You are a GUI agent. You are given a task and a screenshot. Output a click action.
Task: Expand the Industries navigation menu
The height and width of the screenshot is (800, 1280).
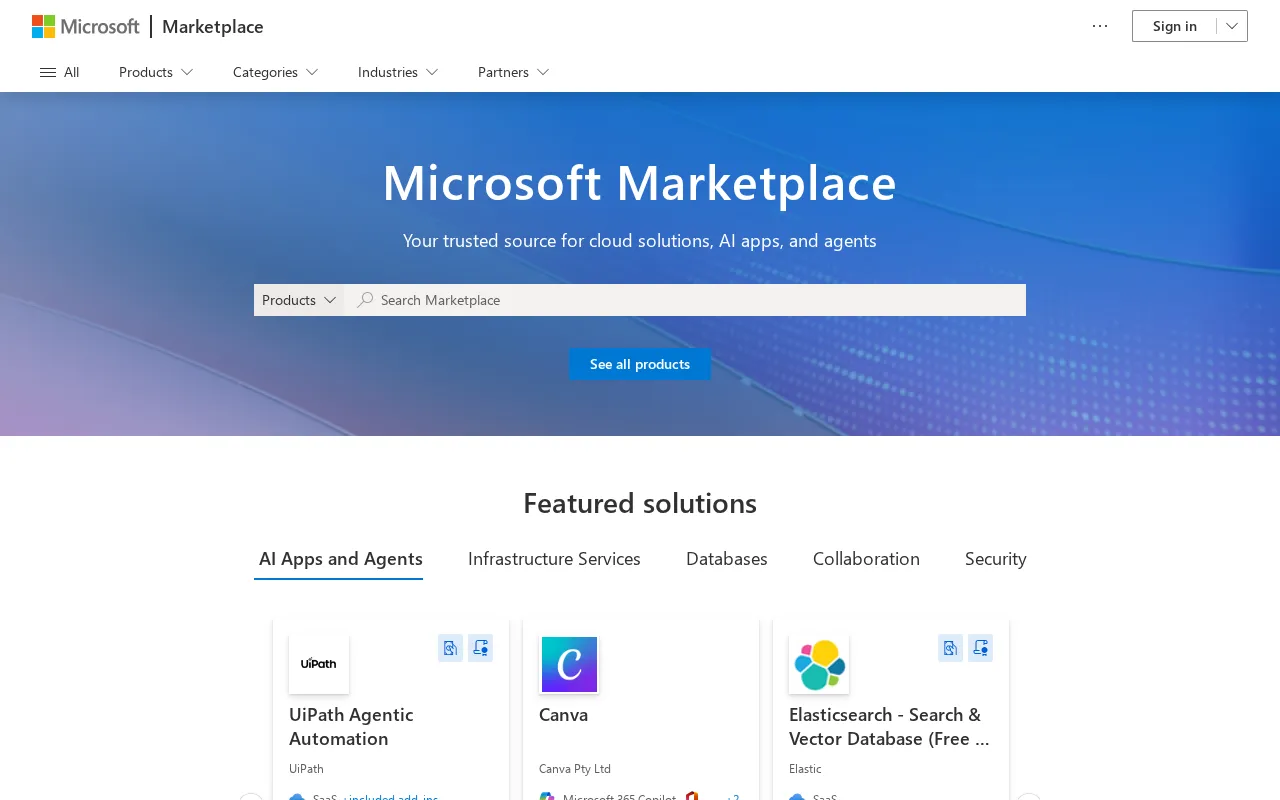click(x=398, y=72)
